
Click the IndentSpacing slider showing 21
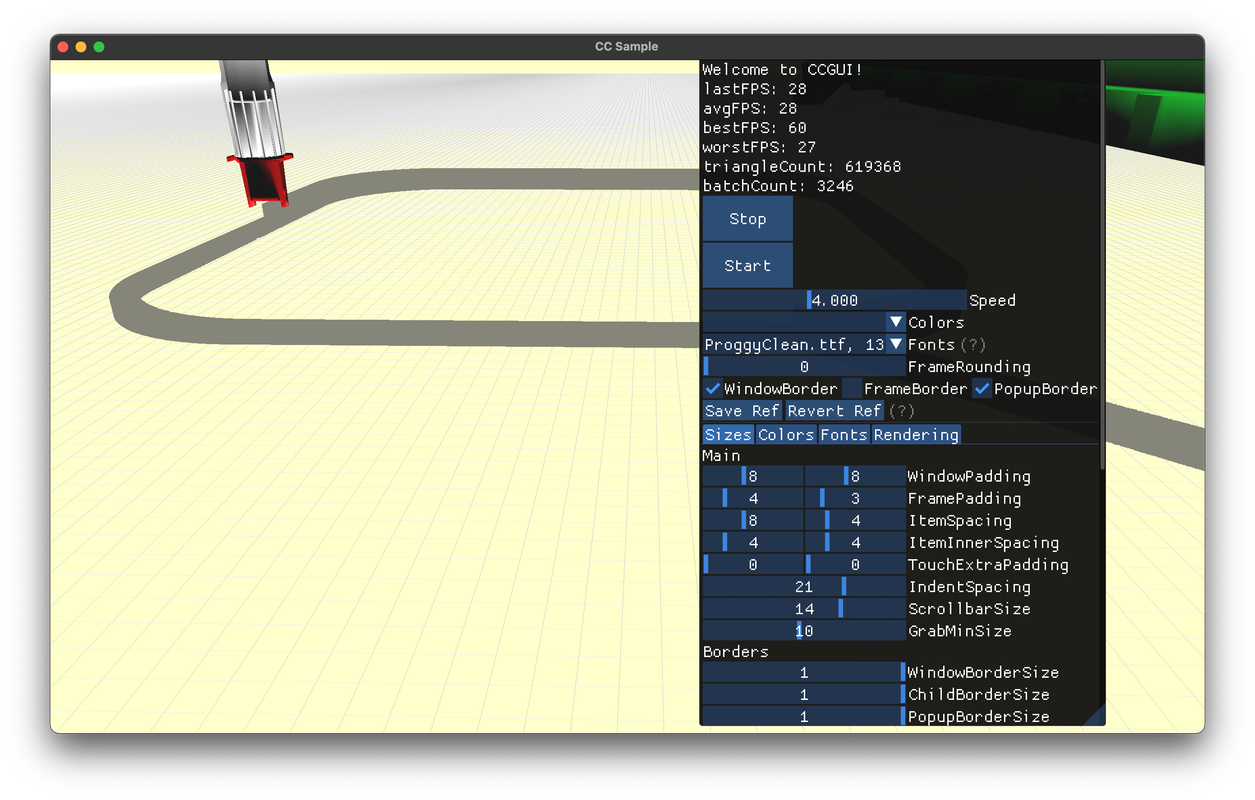pyautogui.click(x=804, y=586)
